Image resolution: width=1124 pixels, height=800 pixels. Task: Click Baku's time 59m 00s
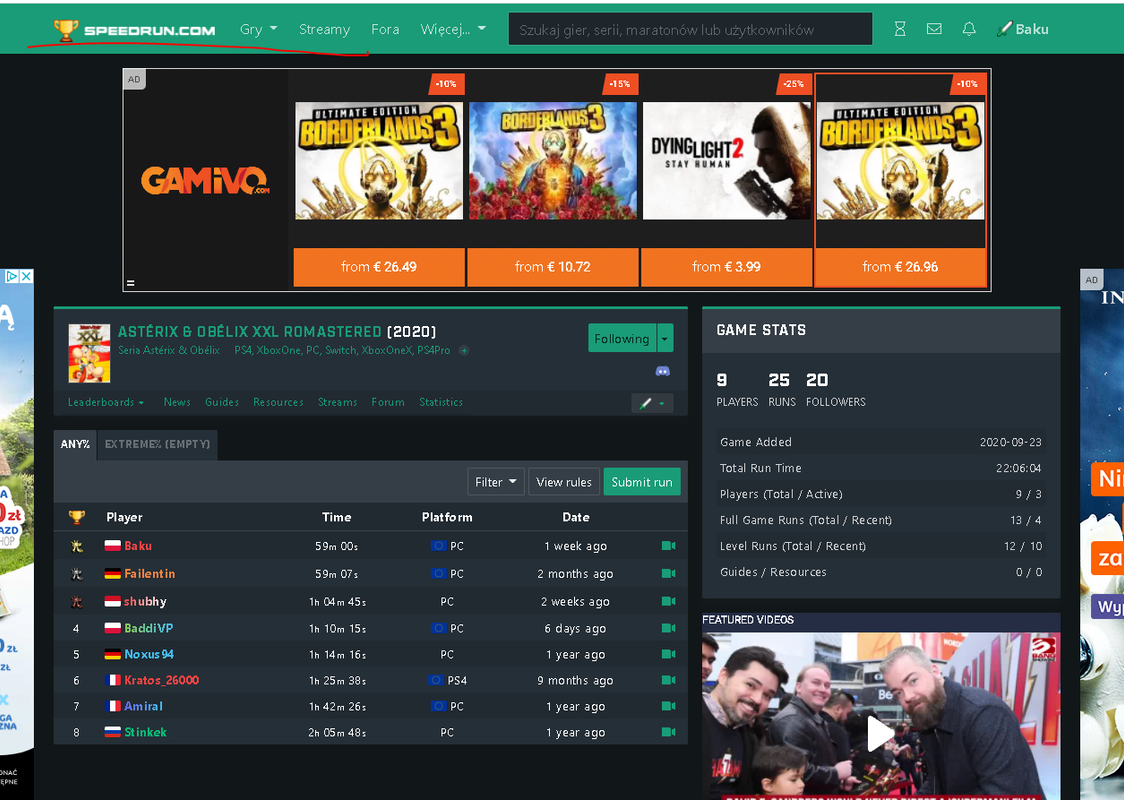(336, 546)
